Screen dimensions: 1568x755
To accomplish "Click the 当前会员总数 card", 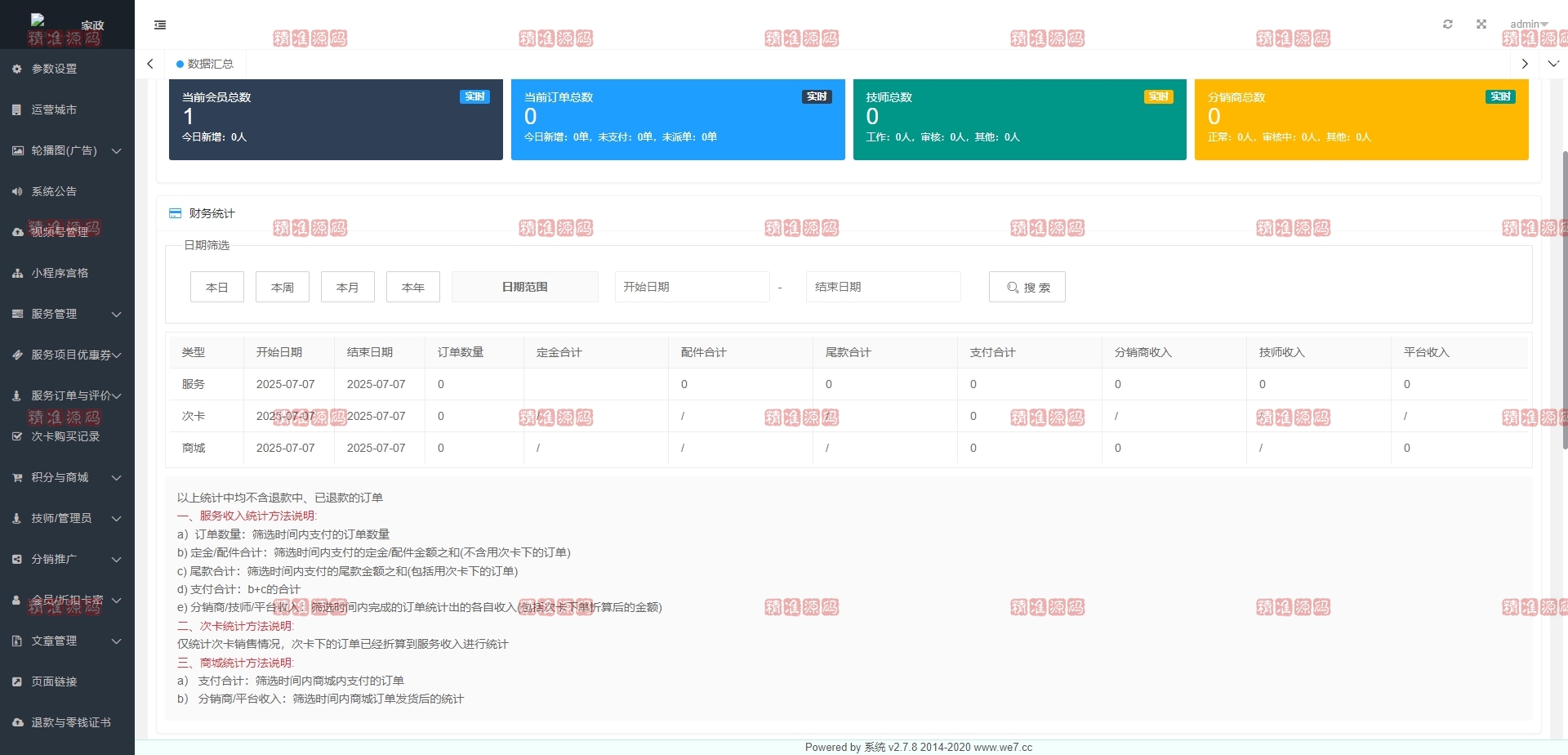I will click(x=336, y=119).
